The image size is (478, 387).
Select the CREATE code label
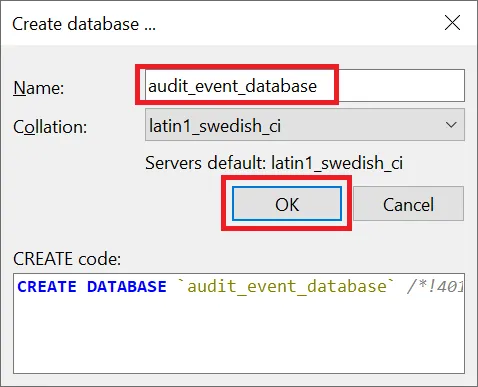click(x=67, y=259)
